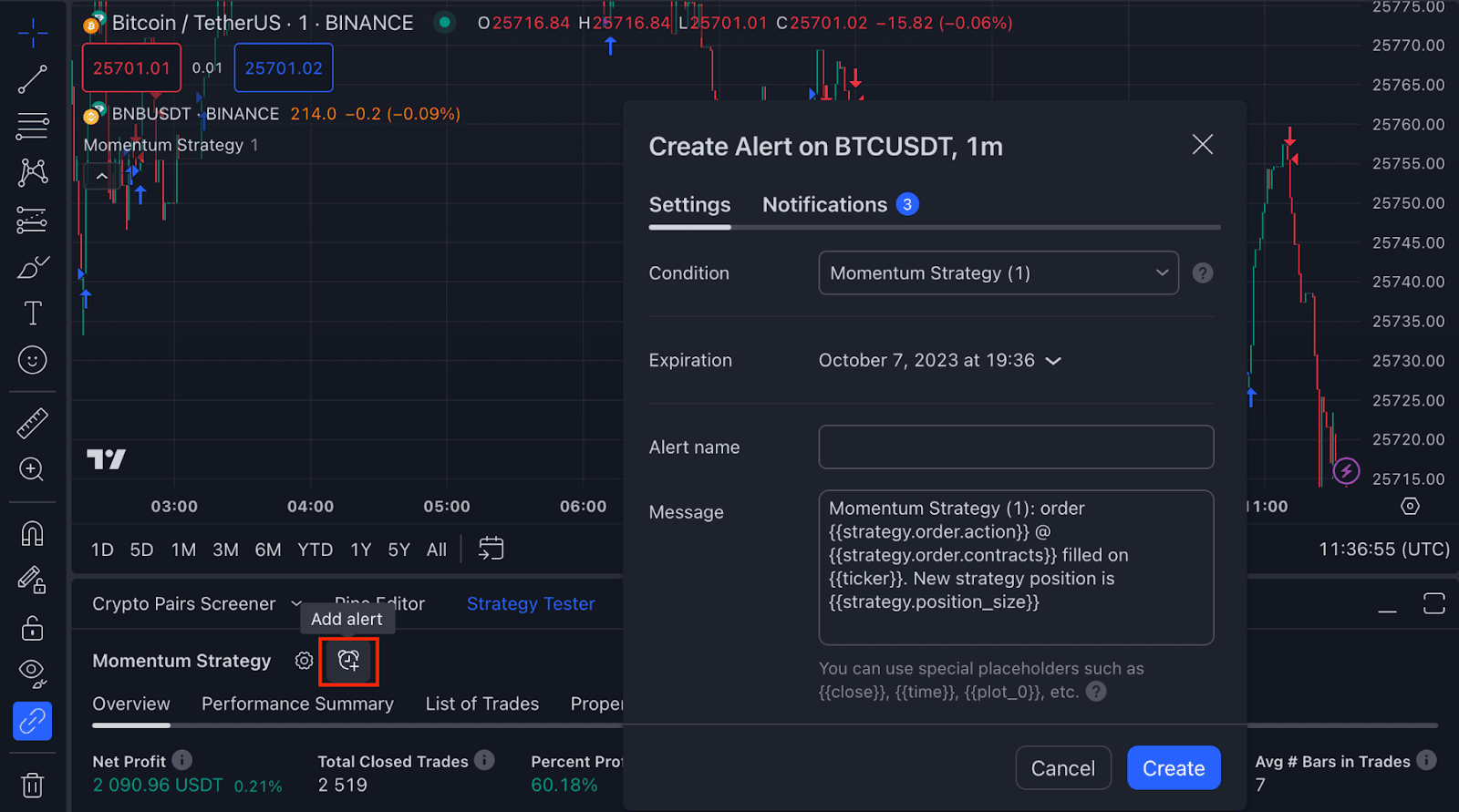Minimize the bottom strategy panel
Viewport: 1459px width, 812px height.
[1387, 605]
